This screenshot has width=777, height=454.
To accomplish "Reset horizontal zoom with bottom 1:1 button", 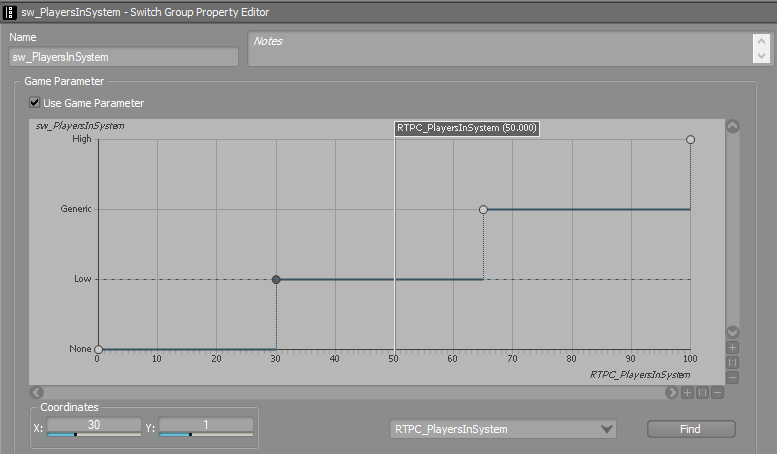I will pyautogui.click(x=702, y=393).
